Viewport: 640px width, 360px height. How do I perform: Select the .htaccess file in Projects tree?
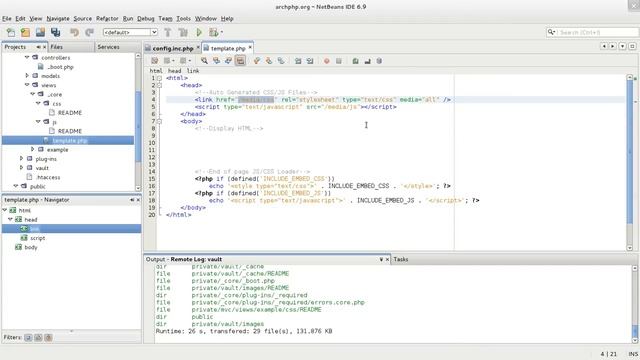[48, 177]
